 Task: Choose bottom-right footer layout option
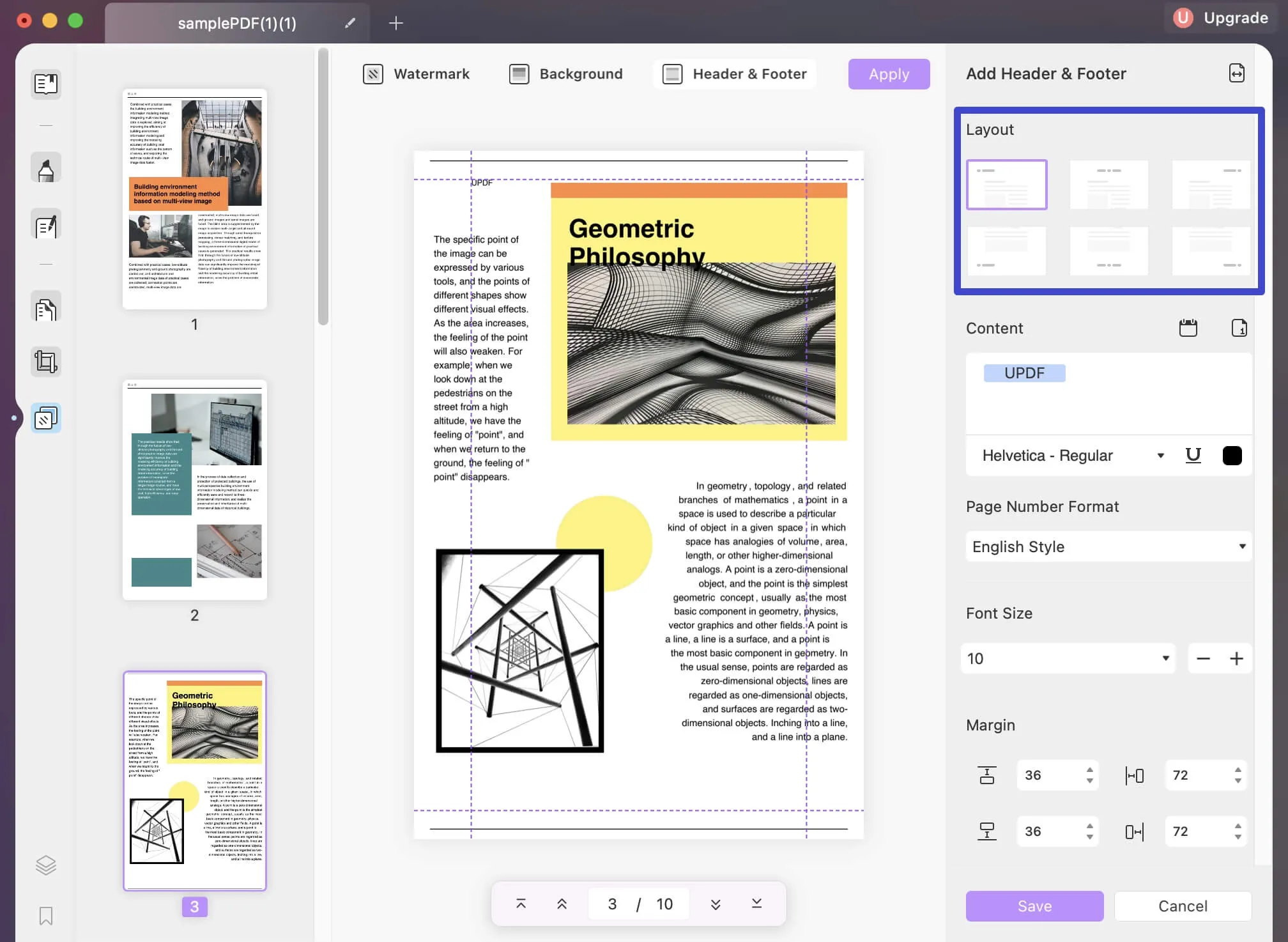pos(1211,251)
